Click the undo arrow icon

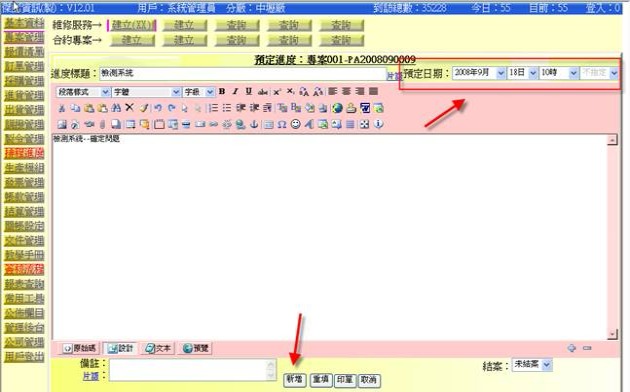158,108
